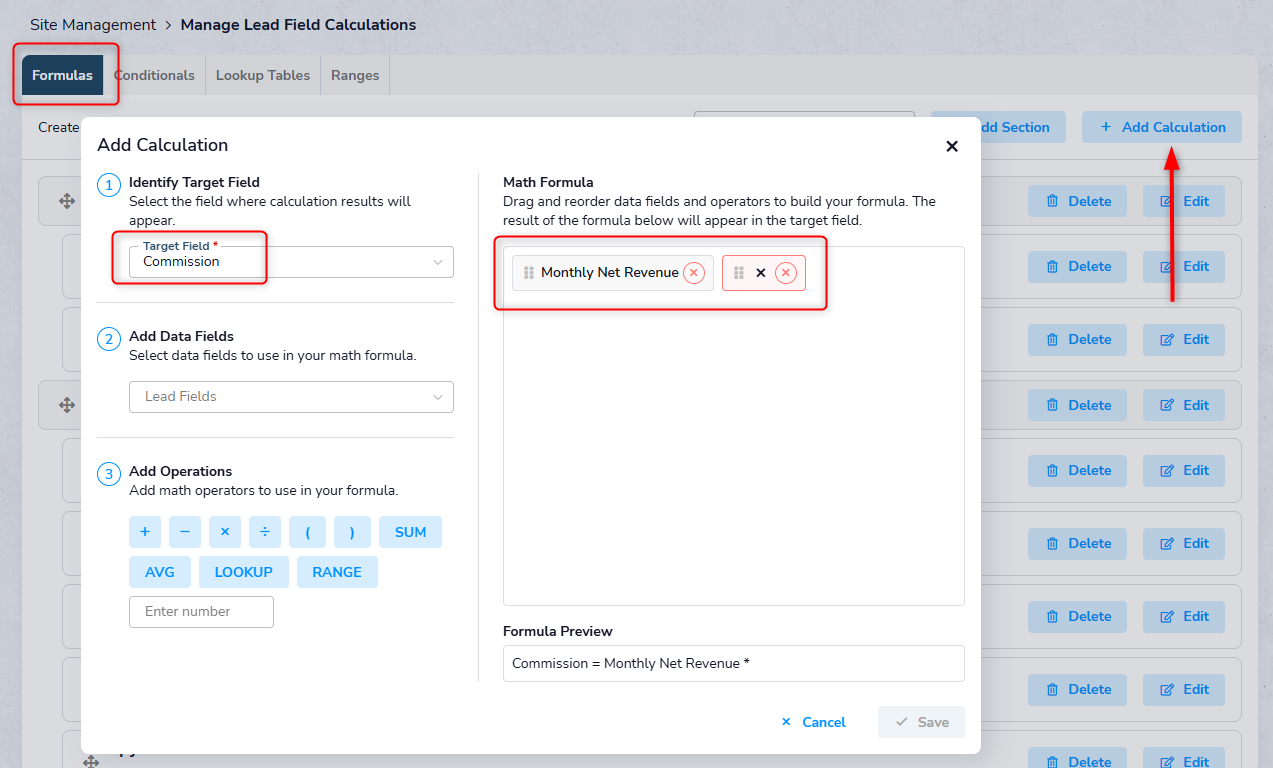Remove the multiply operator chip

coord(786,273)
